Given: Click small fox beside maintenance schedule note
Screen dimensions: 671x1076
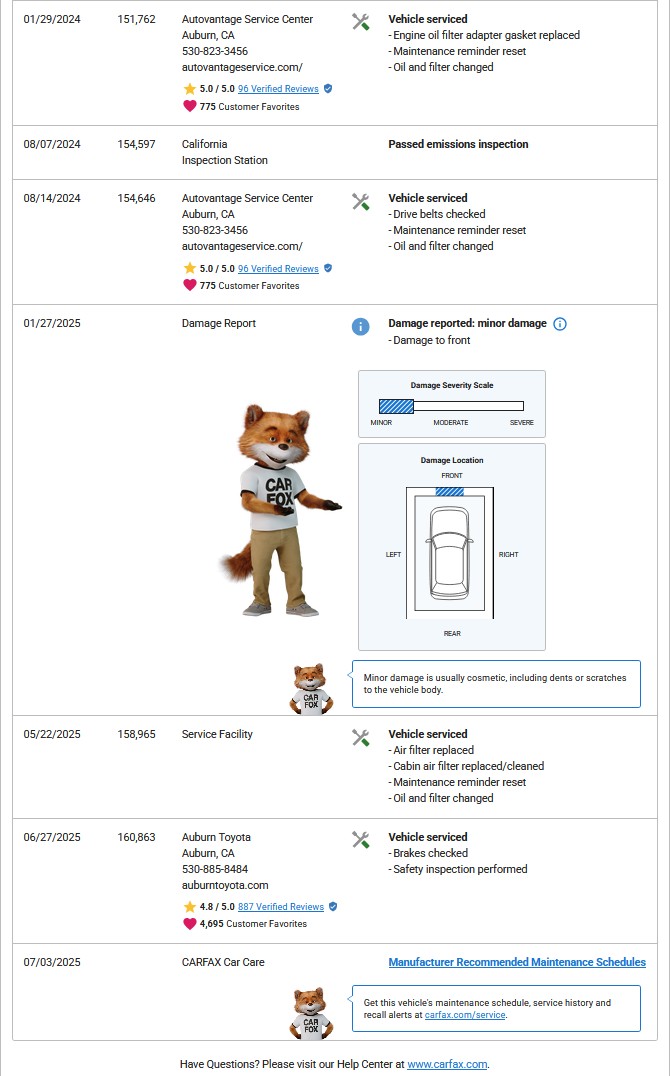Looking at the screenshot, I should 311,1014.
